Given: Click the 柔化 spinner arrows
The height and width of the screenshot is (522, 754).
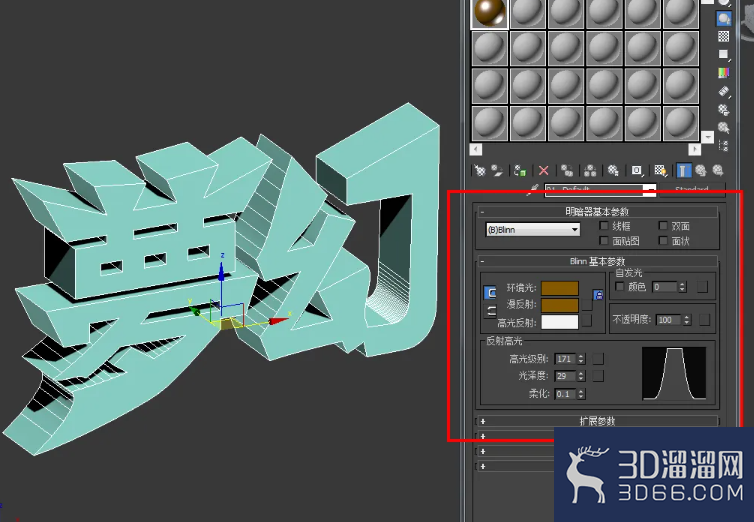Looking at the screenshot, I should pos(581,394).
